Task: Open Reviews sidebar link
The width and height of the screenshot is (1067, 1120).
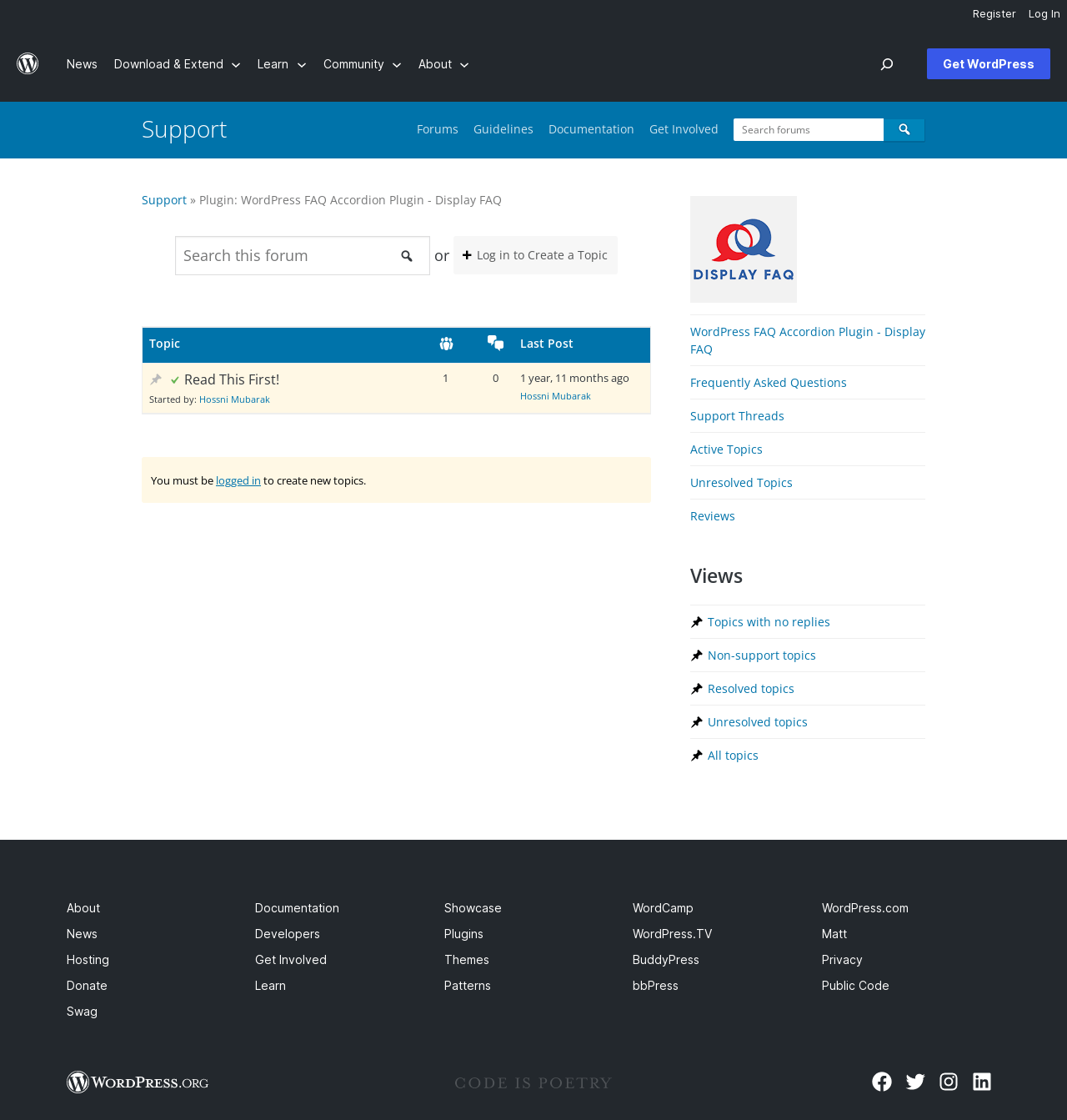Action: (x=713, y=516)
